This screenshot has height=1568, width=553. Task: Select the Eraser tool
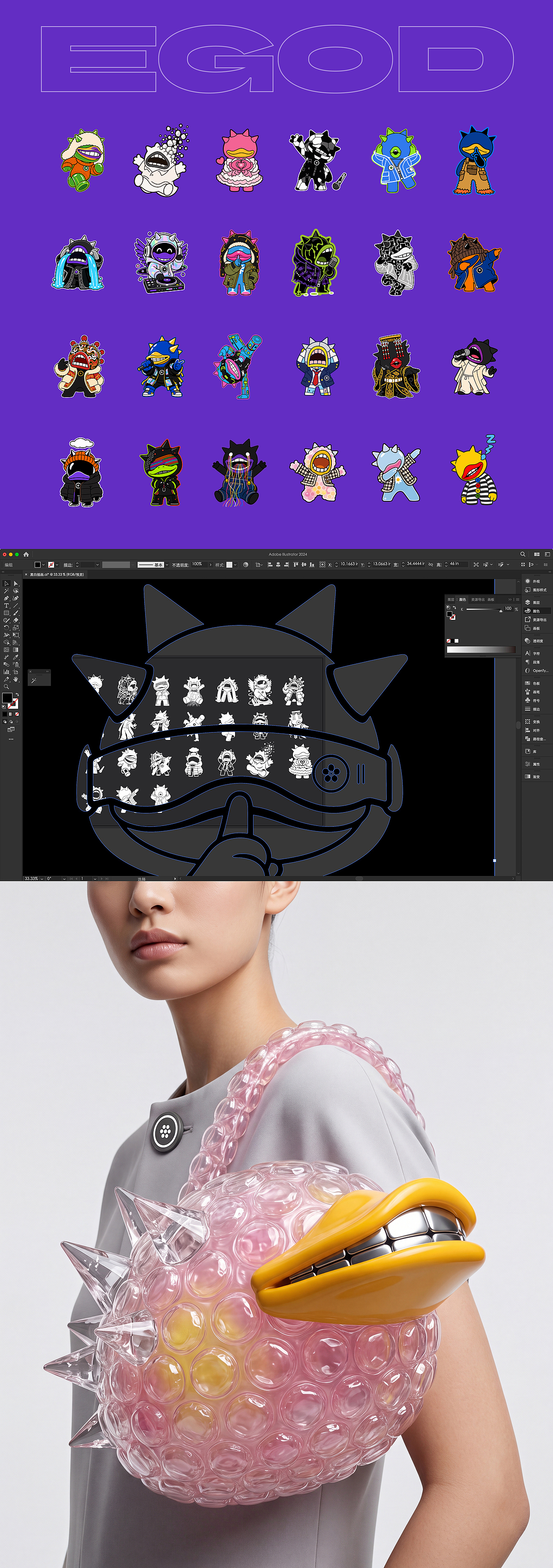coord(16,620)
